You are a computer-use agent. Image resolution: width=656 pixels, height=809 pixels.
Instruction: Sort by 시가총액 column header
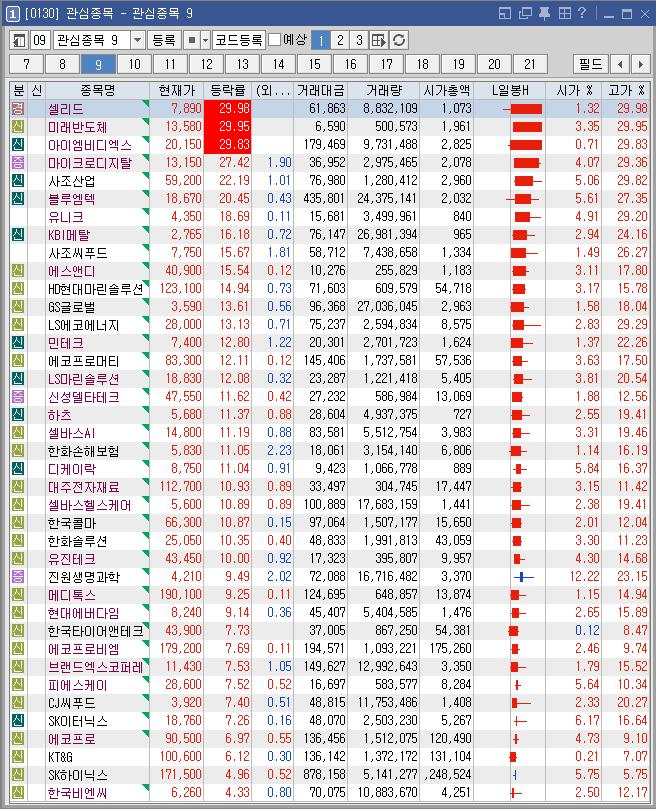(446, 90)
